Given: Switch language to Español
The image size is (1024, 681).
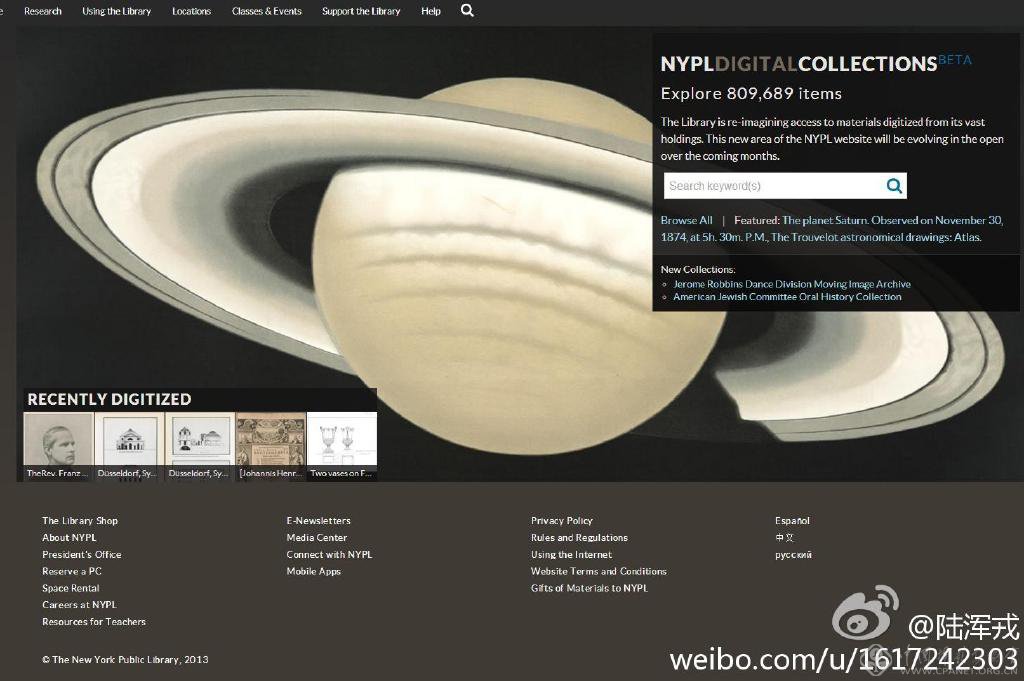Looking at the screenshot, I should point(792,520).
